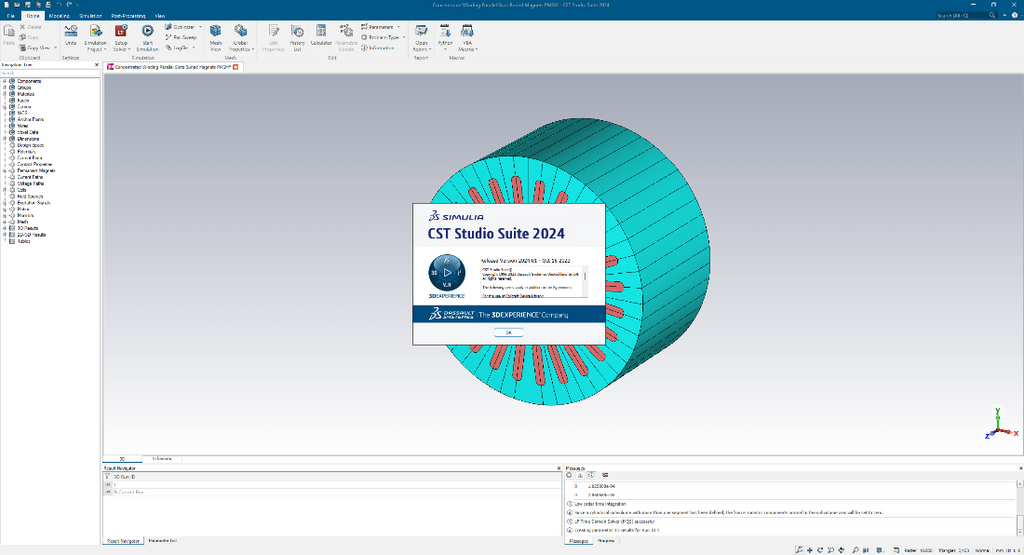
Task: Select Tables in the Navigation Tree
Action: 24,242
